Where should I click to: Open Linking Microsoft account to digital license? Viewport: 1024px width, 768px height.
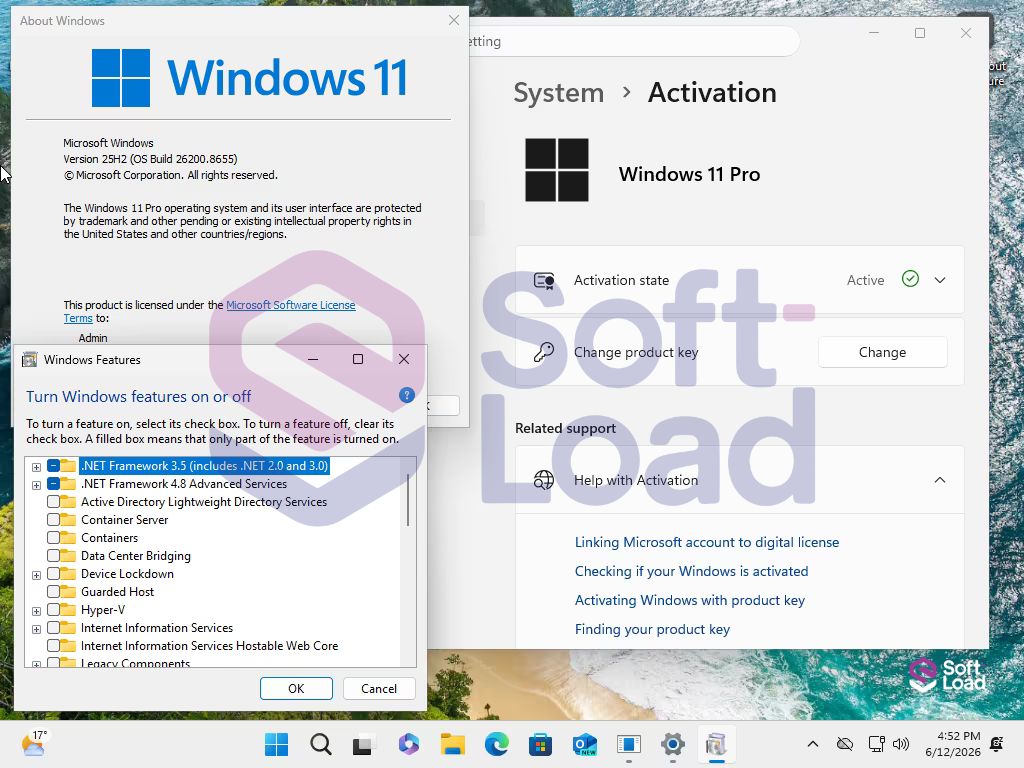pos(707,542)
